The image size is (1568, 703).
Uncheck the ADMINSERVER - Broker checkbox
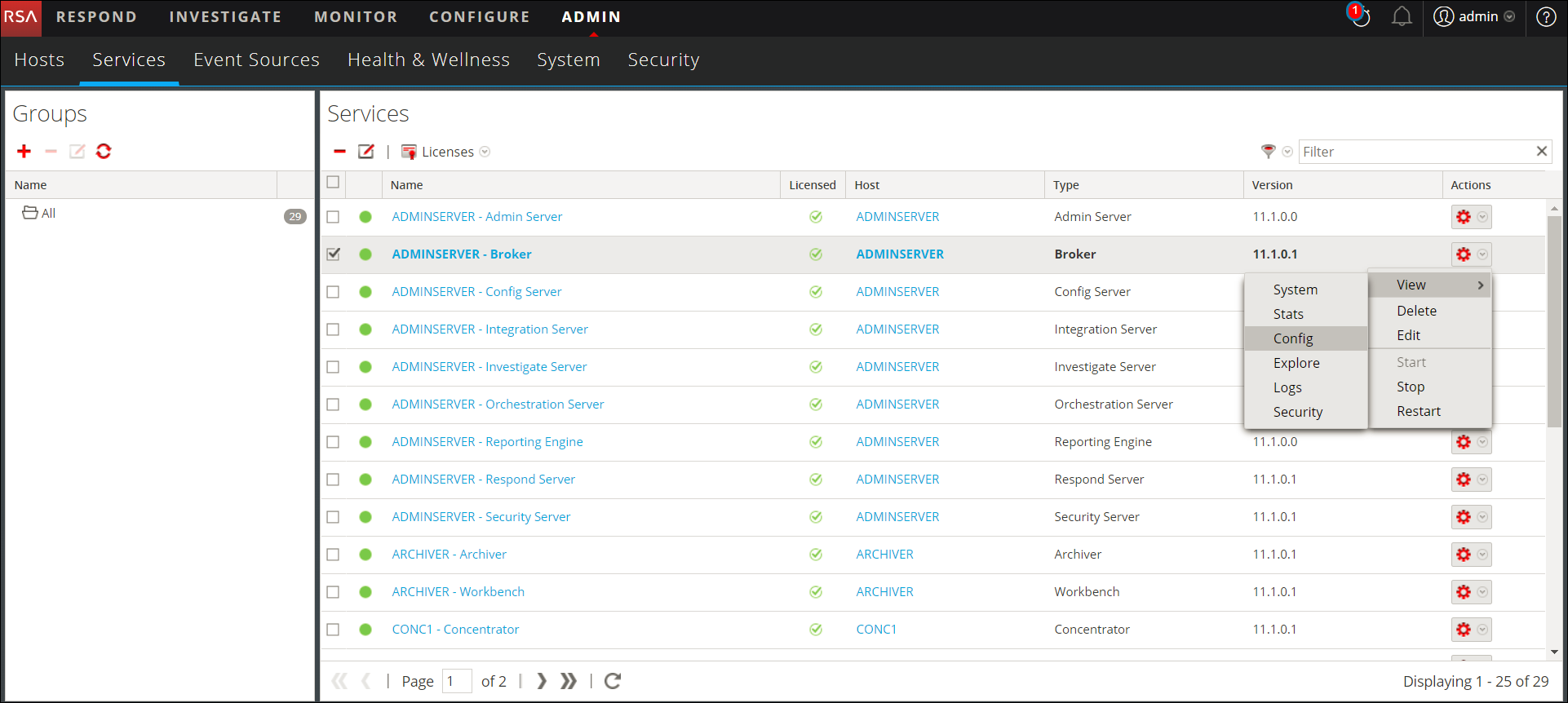click(333, 254)
